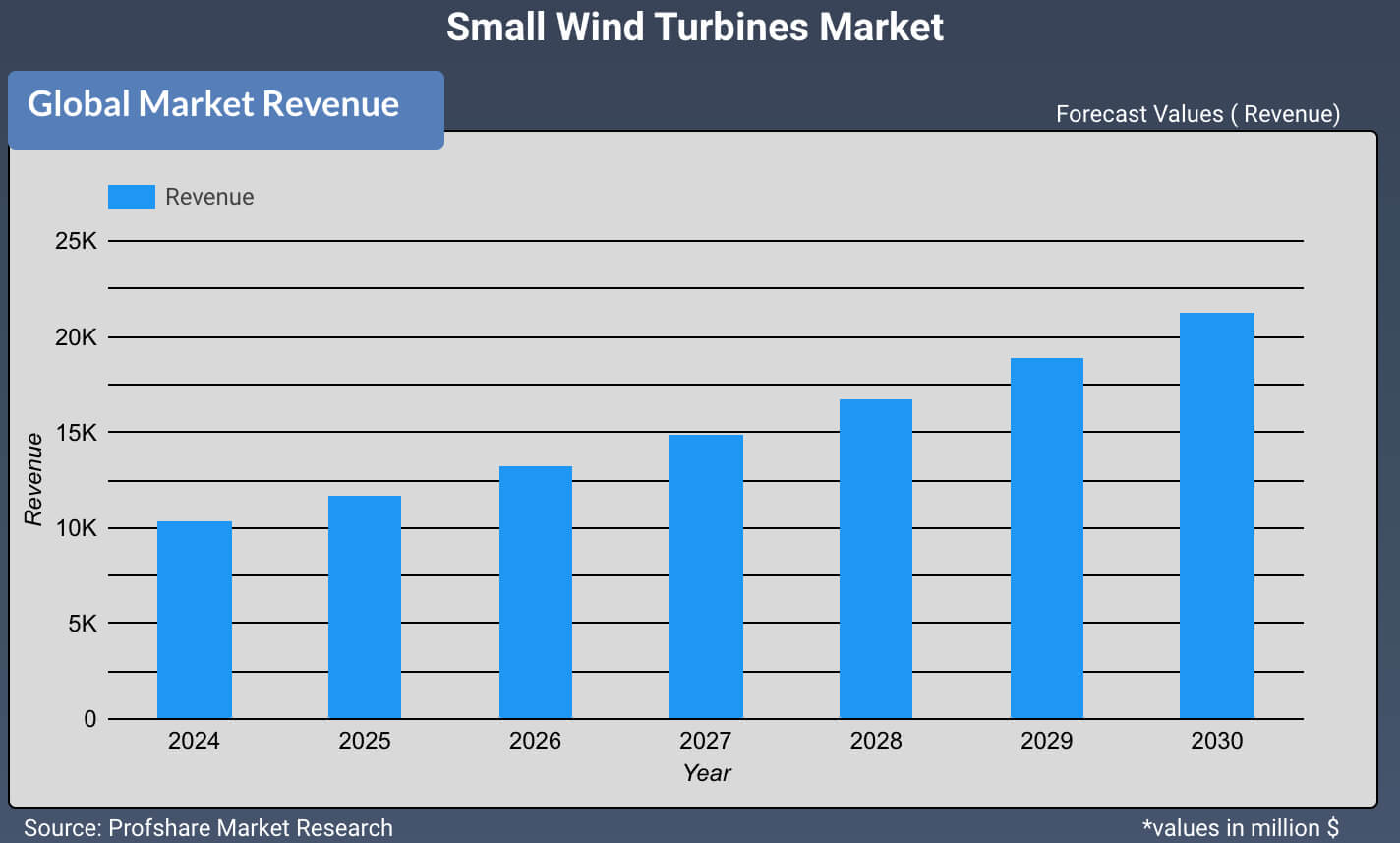Click the 20K y-axis label
The image size is (1400, 843).
pos(76,337)
